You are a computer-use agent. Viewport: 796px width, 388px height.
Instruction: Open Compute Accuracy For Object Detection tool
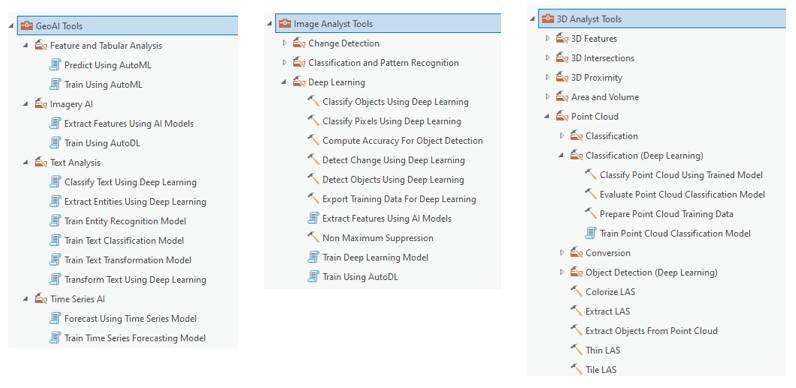point(403,141)
